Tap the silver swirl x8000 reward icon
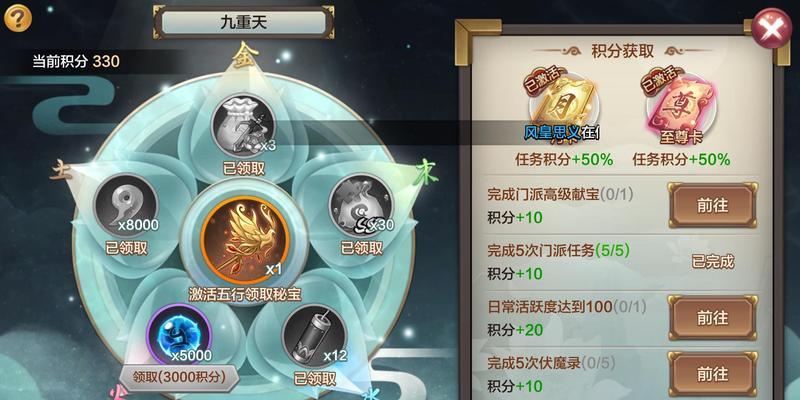Image resolution: width=800 pixels, height=400 pixels. (126, 205)
